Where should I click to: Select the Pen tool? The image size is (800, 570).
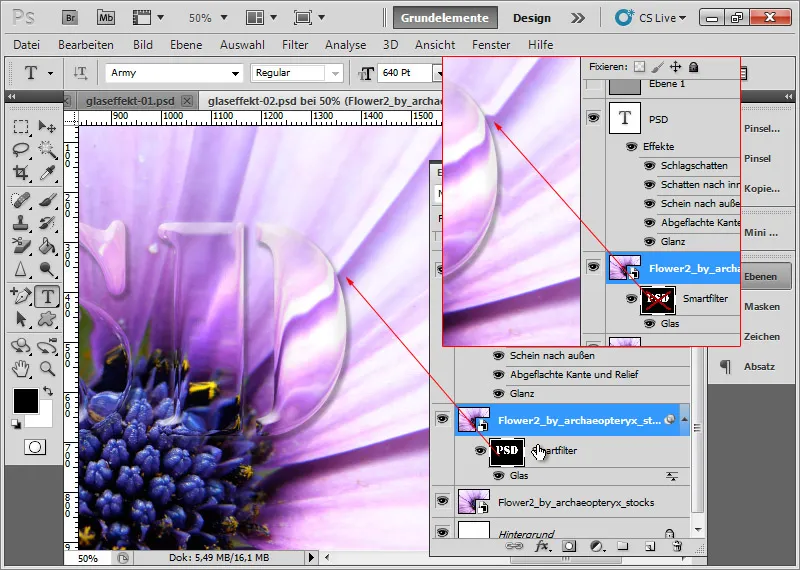[20, 296]
